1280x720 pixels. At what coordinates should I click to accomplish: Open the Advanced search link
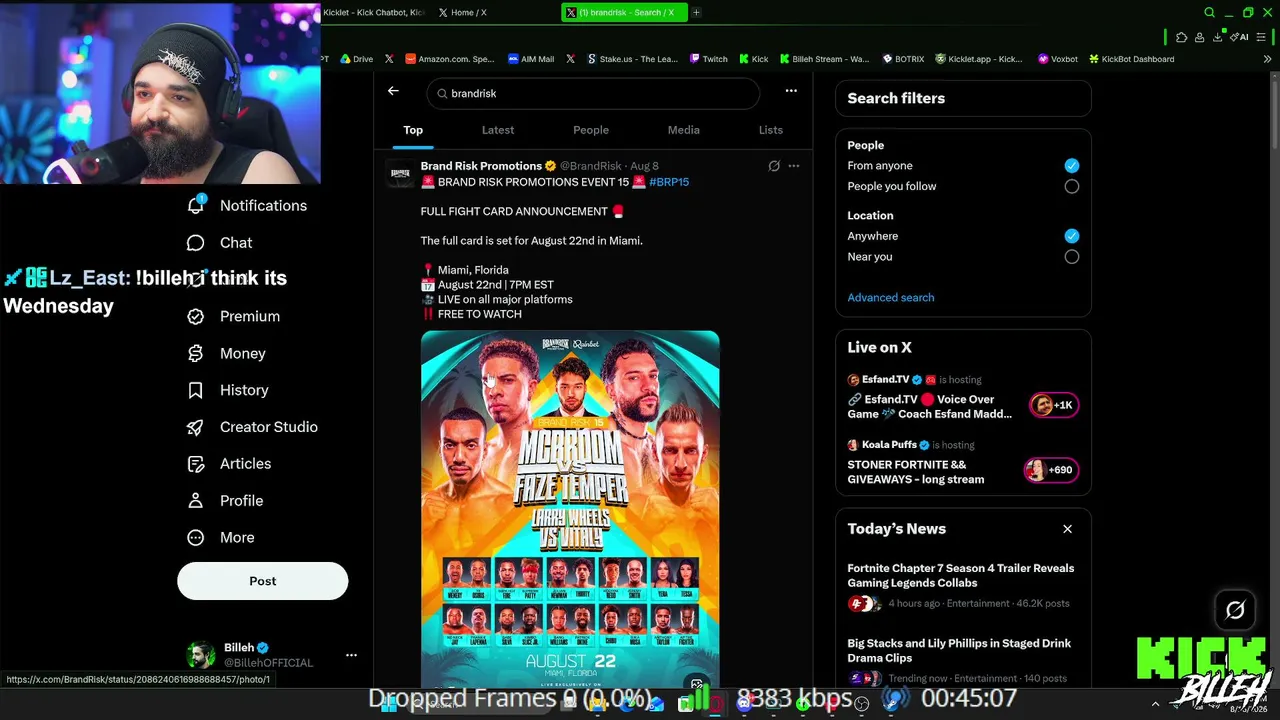pos(891,298)
